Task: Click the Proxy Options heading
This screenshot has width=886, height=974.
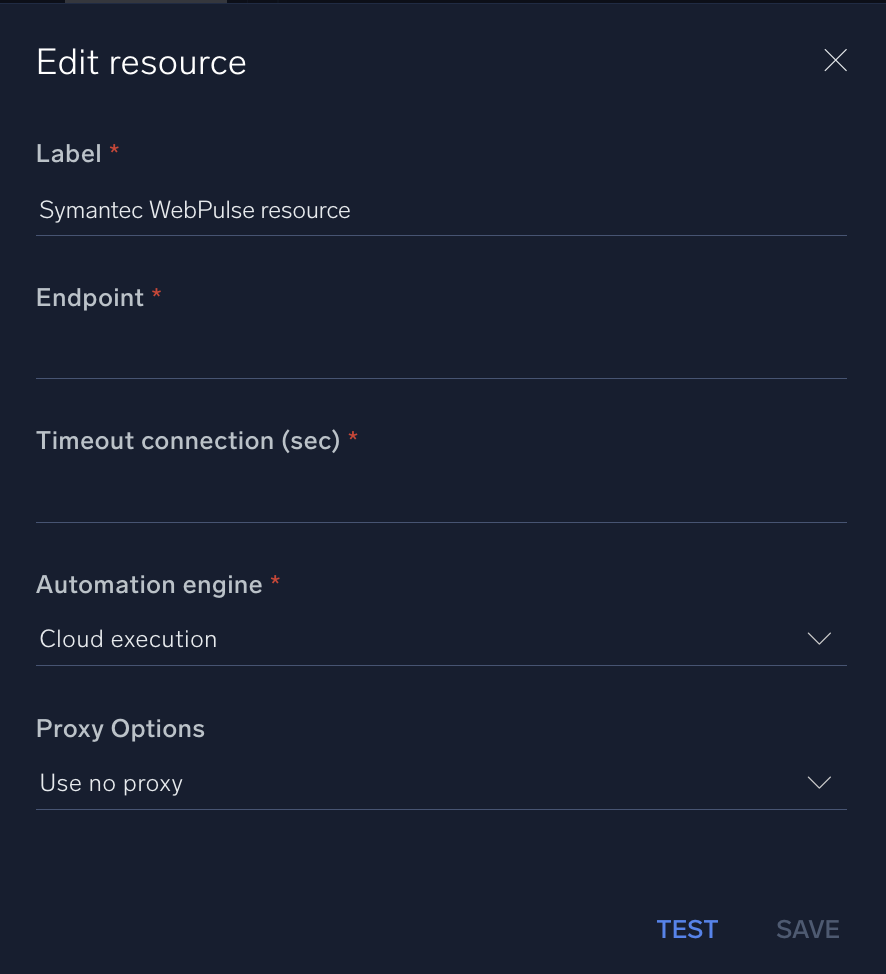Action: 120,728
